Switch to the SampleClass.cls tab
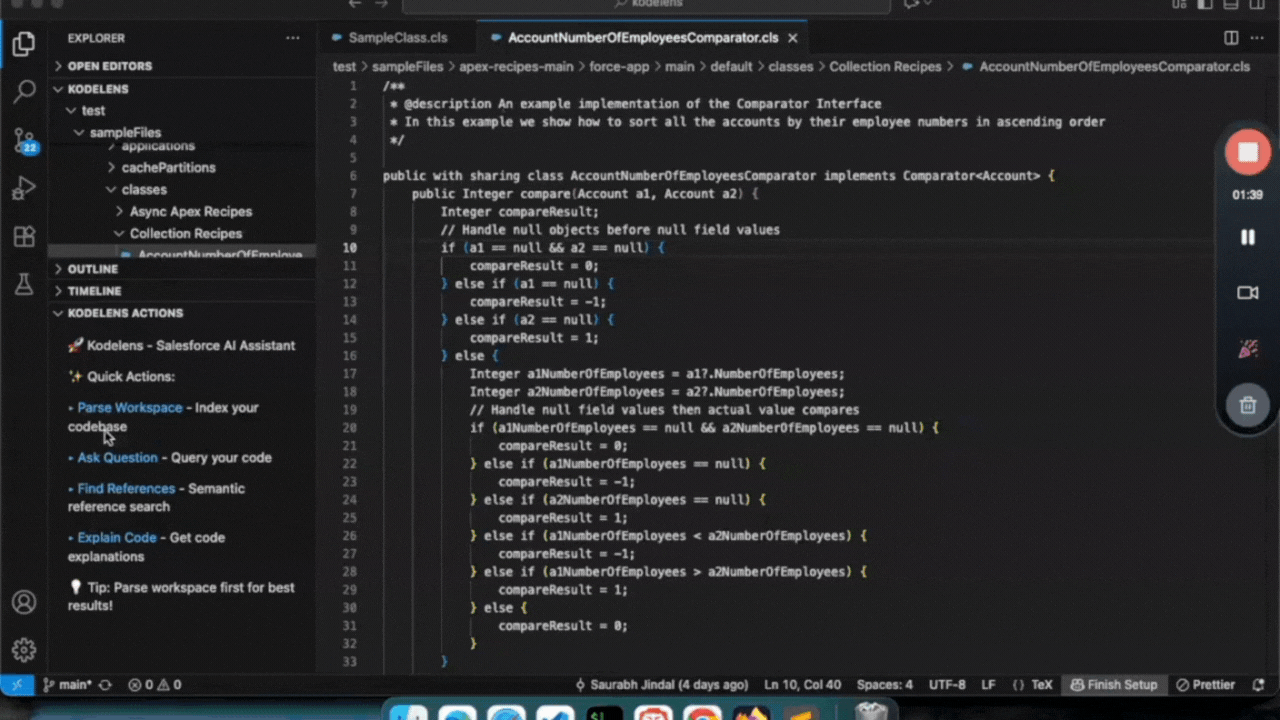Screen dimensions: 1280x720 point(397,38)
